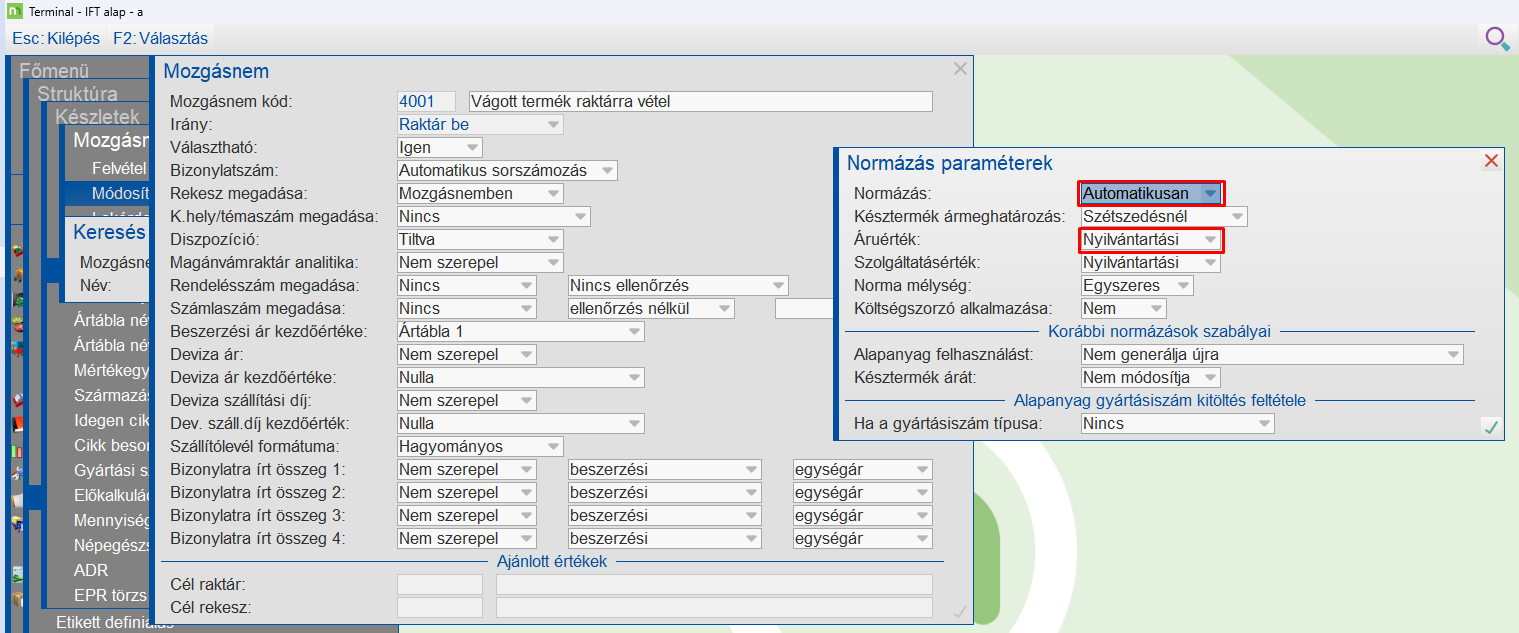Open Bizonylatra írt összeg 1 egységár dropdown
1519x633 pixels.
click(863, 469)
